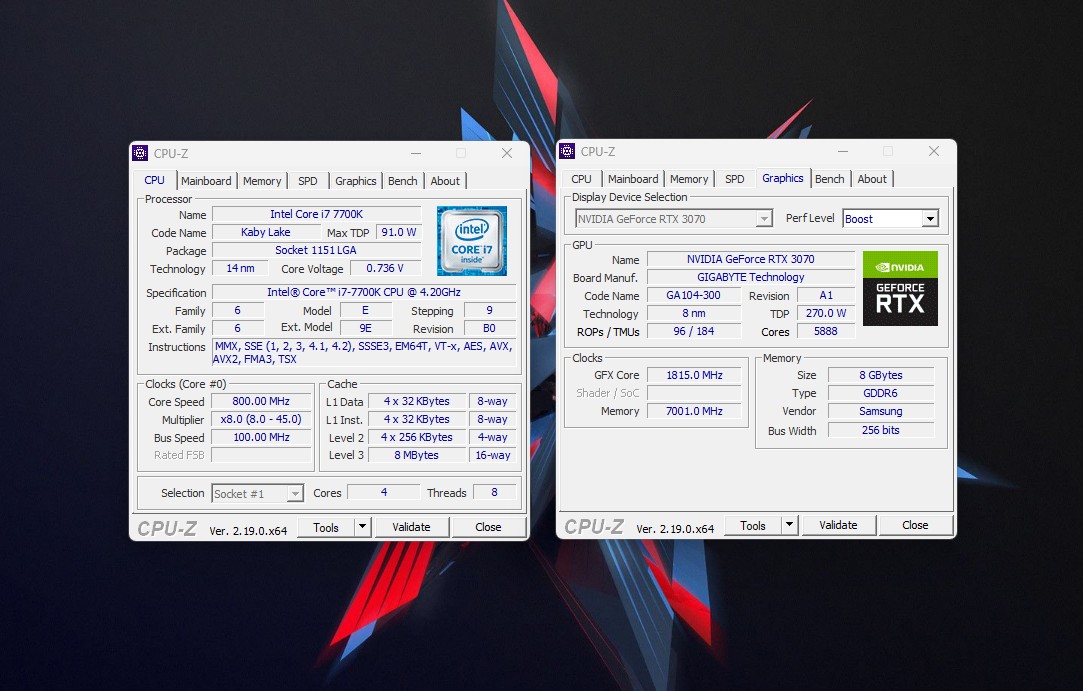Click the Close button in the right CPU-Z window

coord(915,525)
